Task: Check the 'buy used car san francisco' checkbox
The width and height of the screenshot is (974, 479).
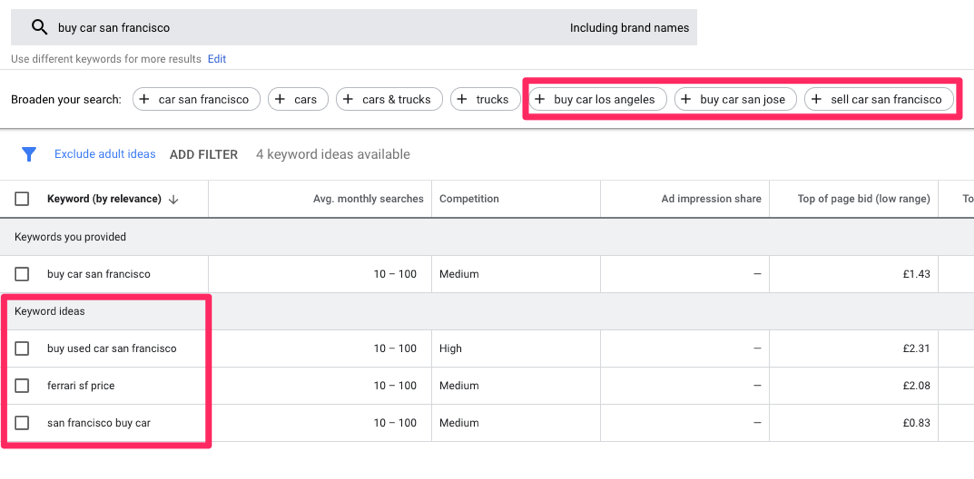Action: pos(22,349)
